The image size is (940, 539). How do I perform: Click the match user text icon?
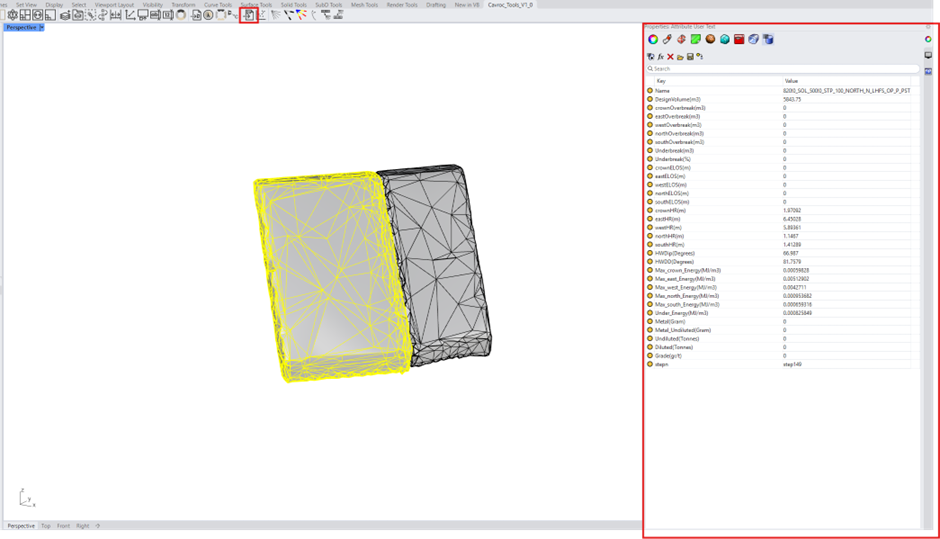pos(650,57)
